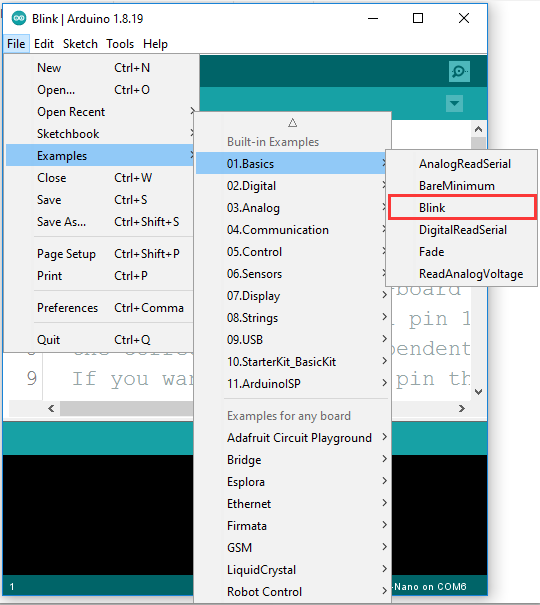This screenshot has height=605, width=540.
Task: Open the Blink example sketch
Action: 461,208
